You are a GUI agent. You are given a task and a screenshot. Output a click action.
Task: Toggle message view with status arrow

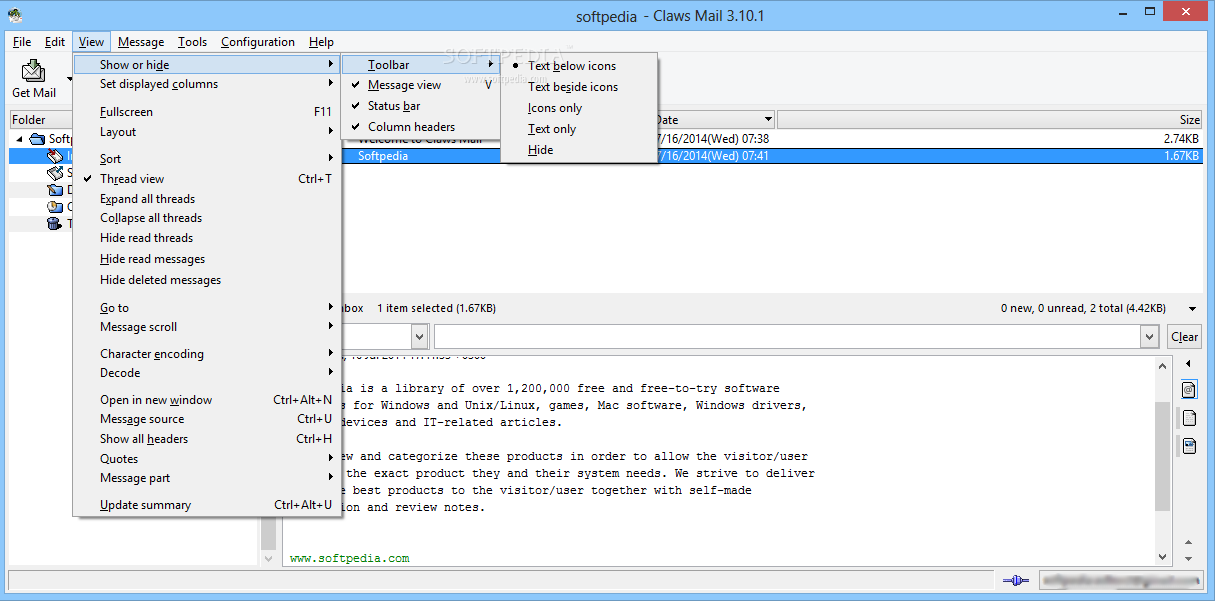pyautogui.click(x=1192, y=309)
